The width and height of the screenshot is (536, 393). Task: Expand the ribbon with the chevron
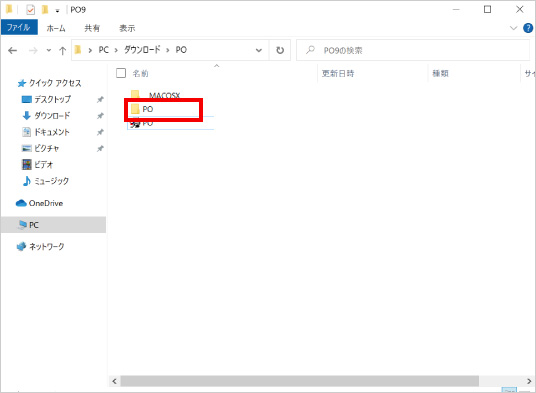513,28
